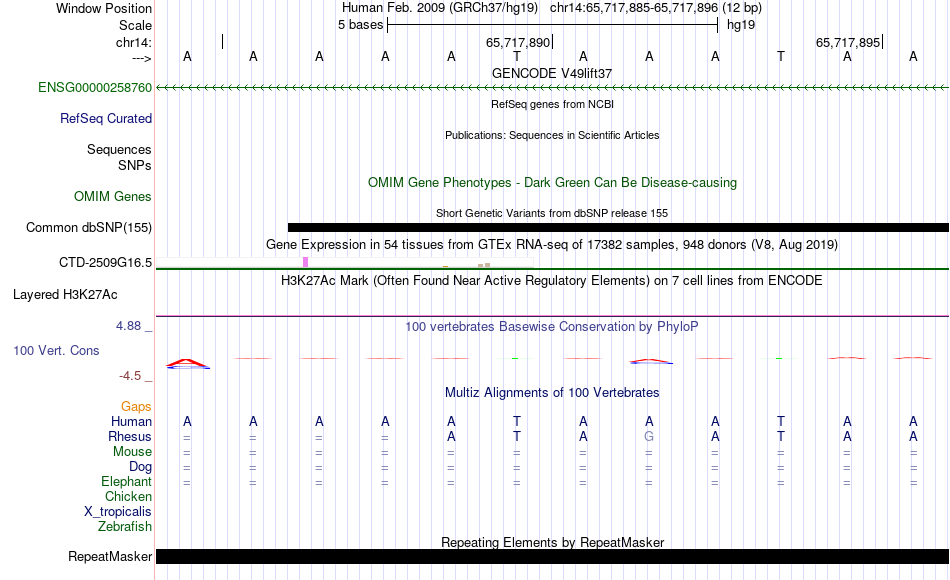Click the pink bar in the GTEx chart
Viewport: 950px width, 580px height.
305,262
